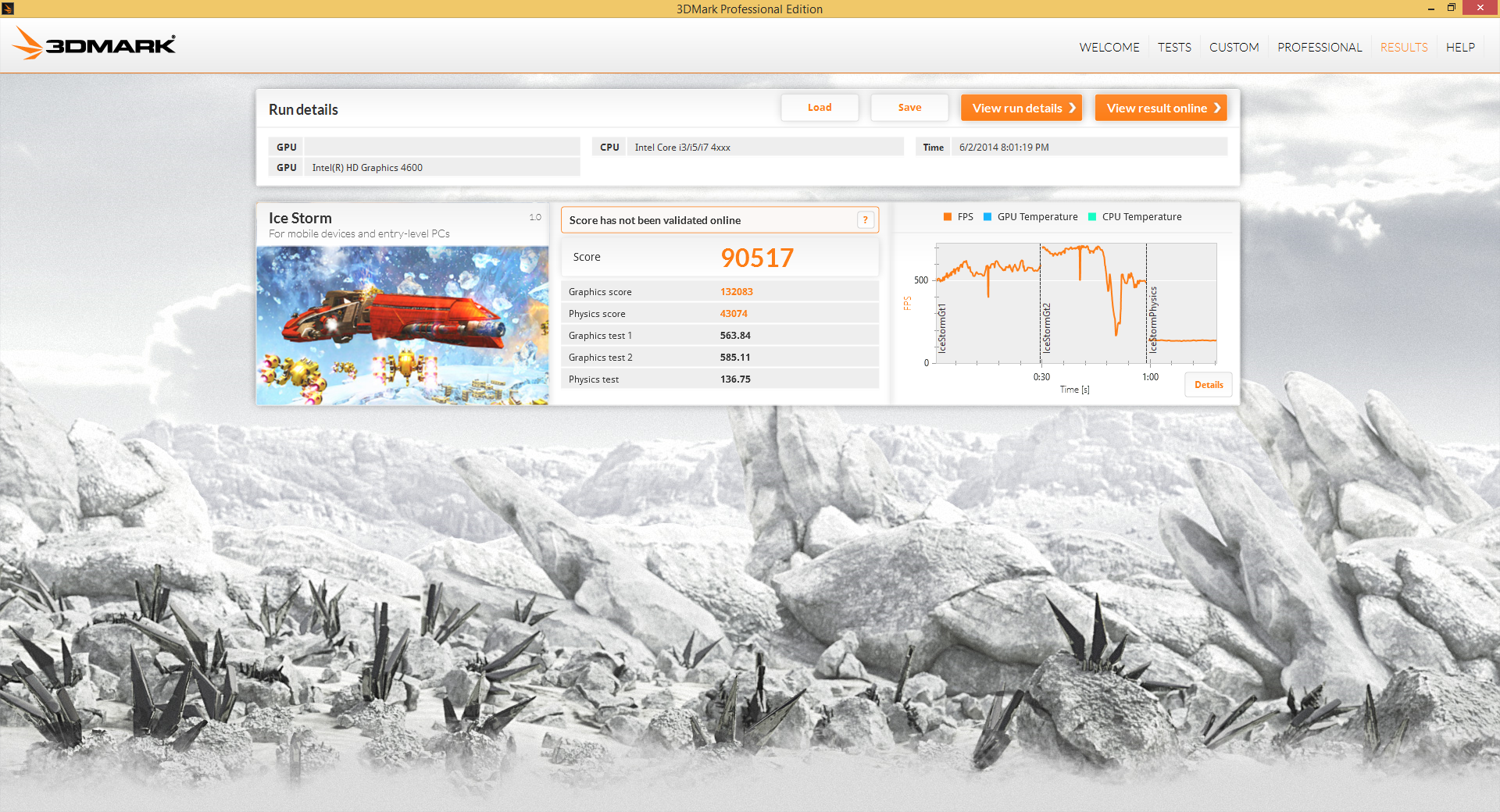1500x812 pixels.
Task: Click the Ice Storm version number 1.0
Action: (x=535, y=217)
